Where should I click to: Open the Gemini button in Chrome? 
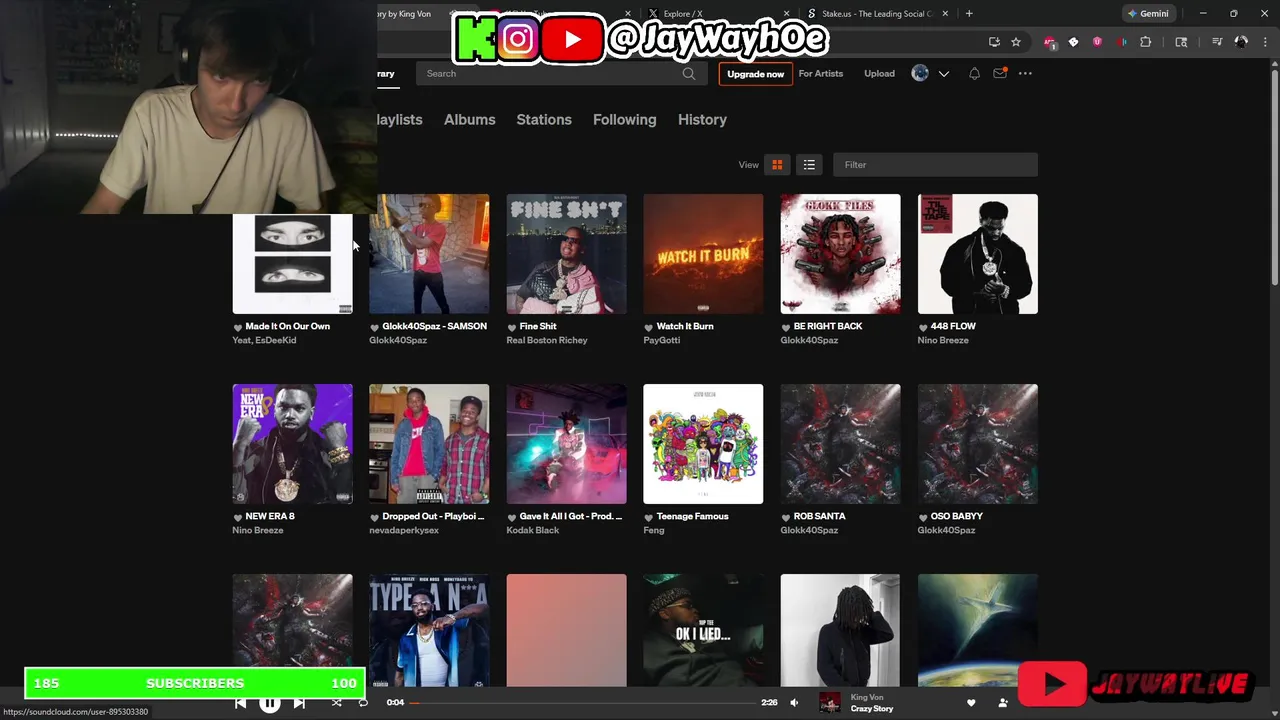tap(1148, 14)
